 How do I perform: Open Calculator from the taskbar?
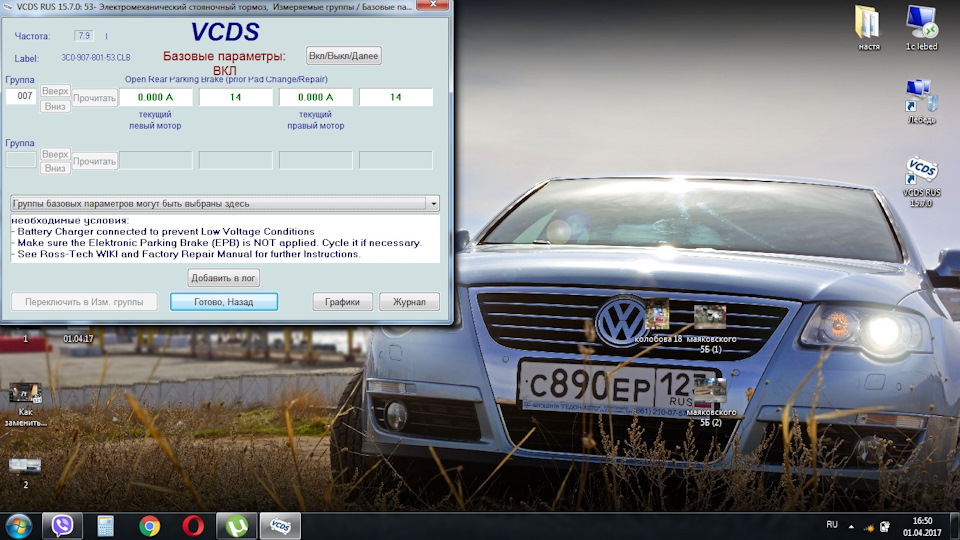(x=106, y=526)
